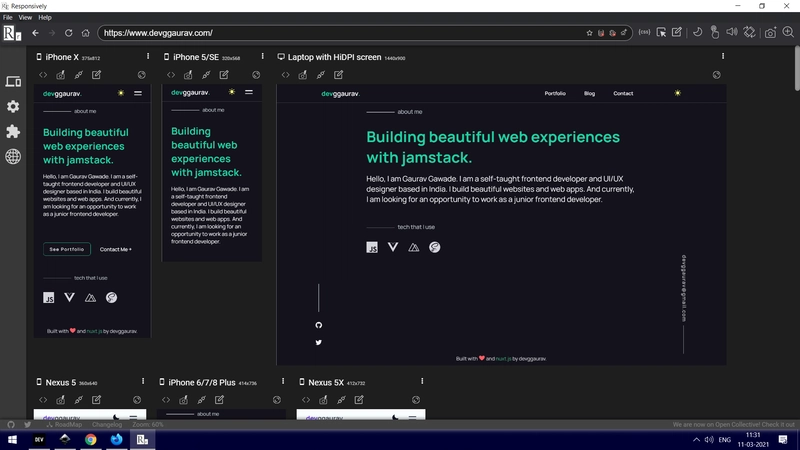The height and width of the screenshot is (450, 800).
Task: Toggle sun theme icon in Laptop preview
Action: click(x=678, y=93)
